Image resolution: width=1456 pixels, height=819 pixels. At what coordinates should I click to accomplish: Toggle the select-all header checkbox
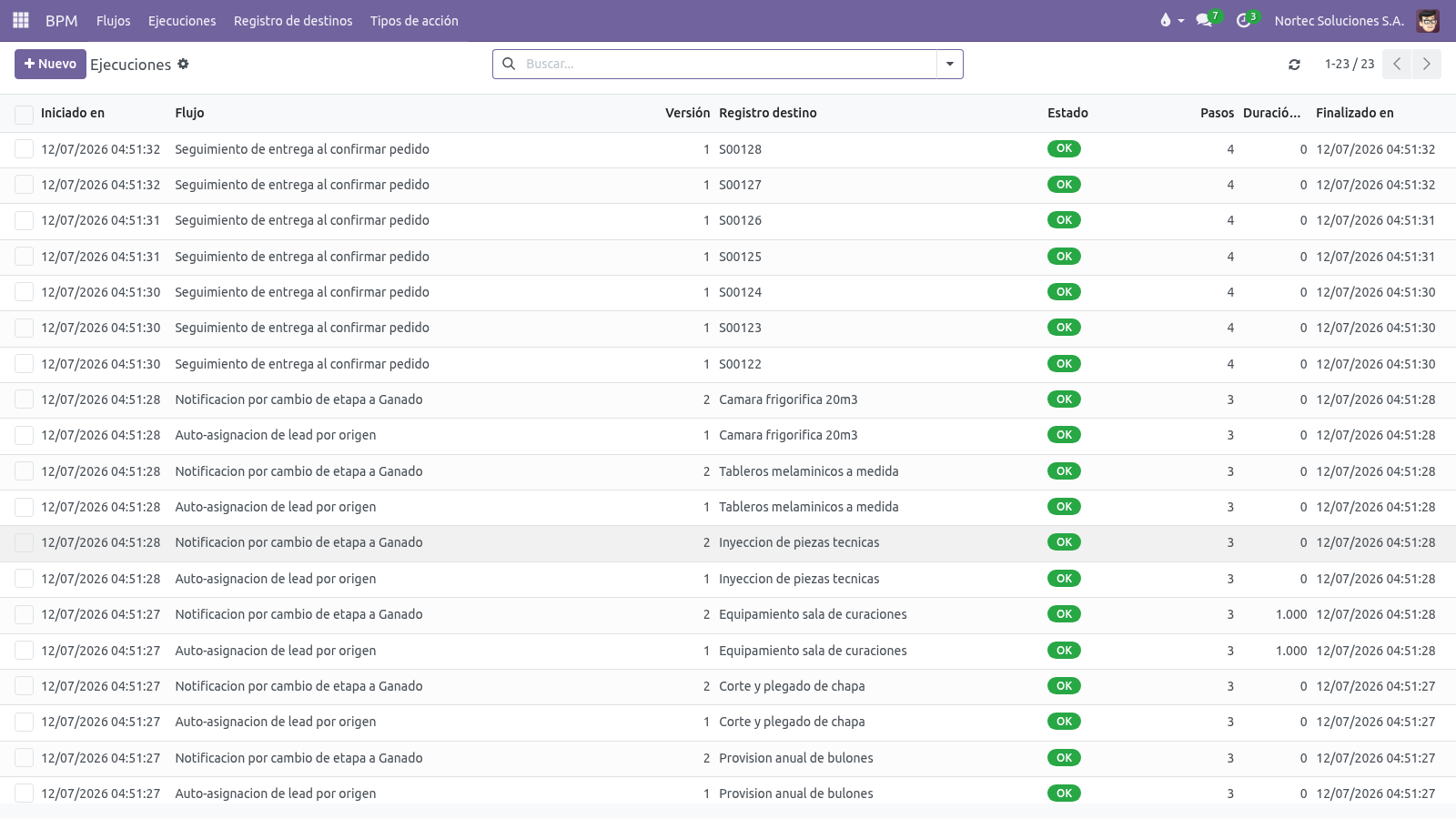tap(24, 114)
